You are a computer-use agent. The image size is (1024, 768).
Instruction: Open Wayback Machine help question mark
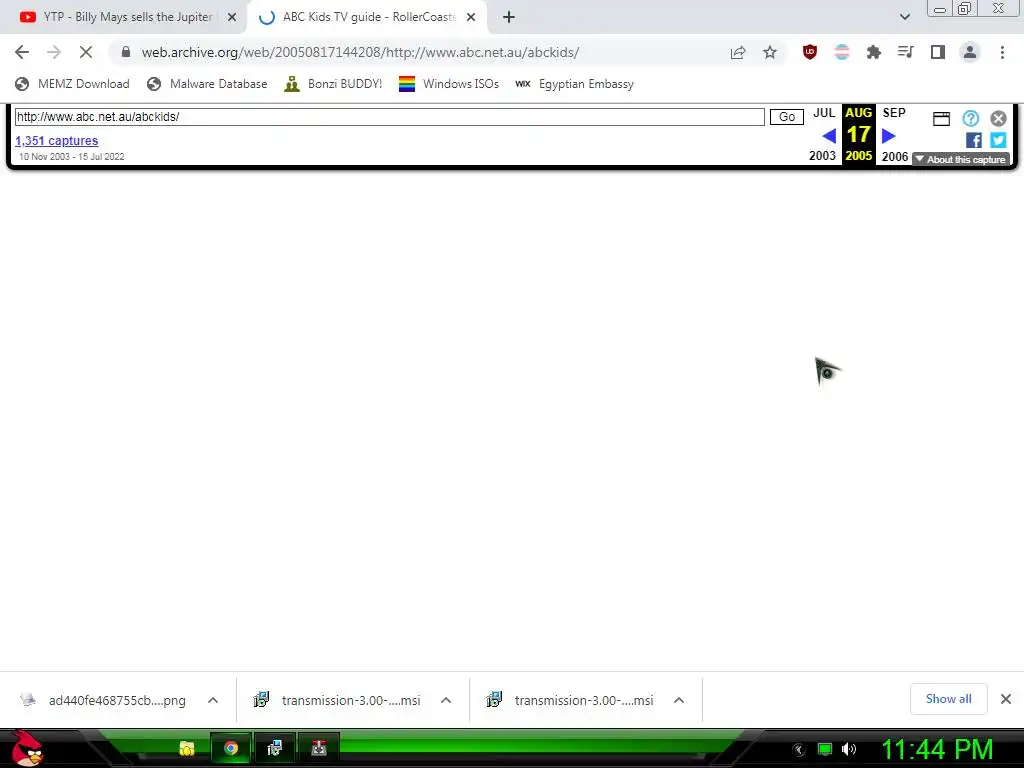point(970,118)
